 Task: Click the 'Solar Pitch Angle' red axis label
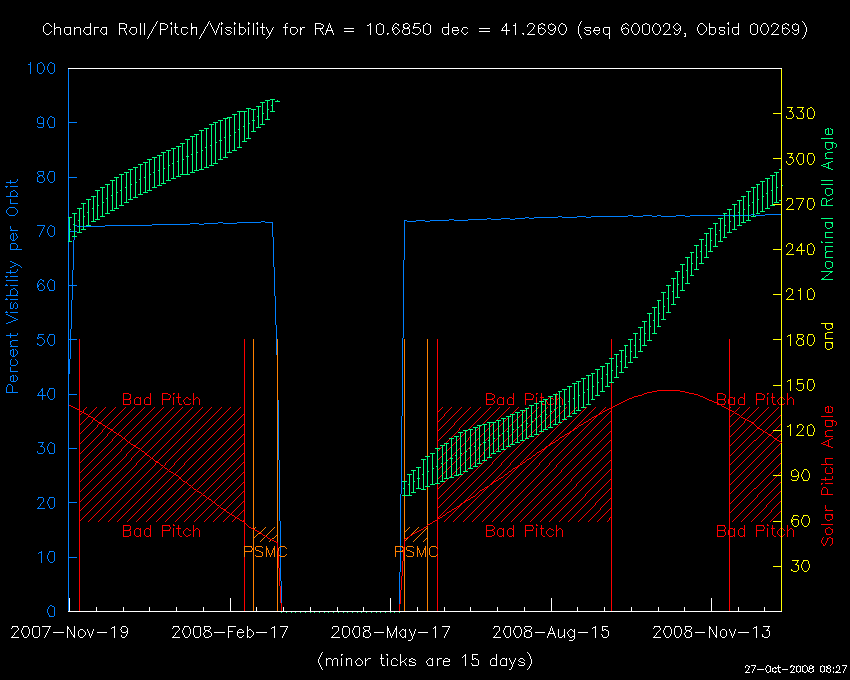(827, 476)
